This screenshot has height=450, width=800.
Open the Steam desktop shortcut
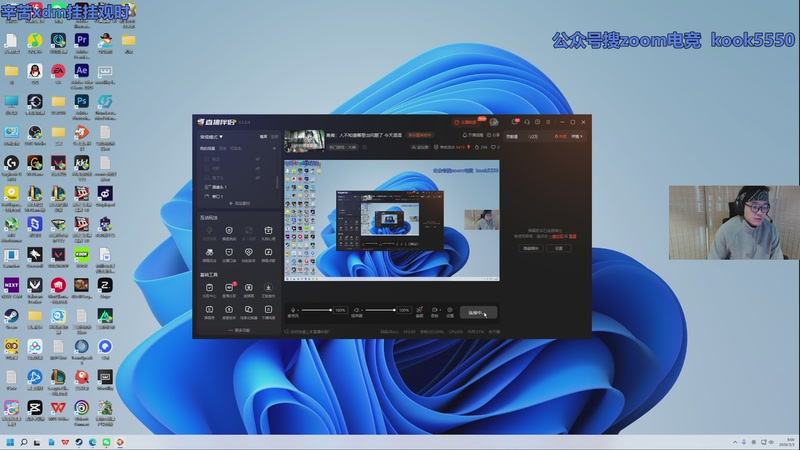coord(11,316)
